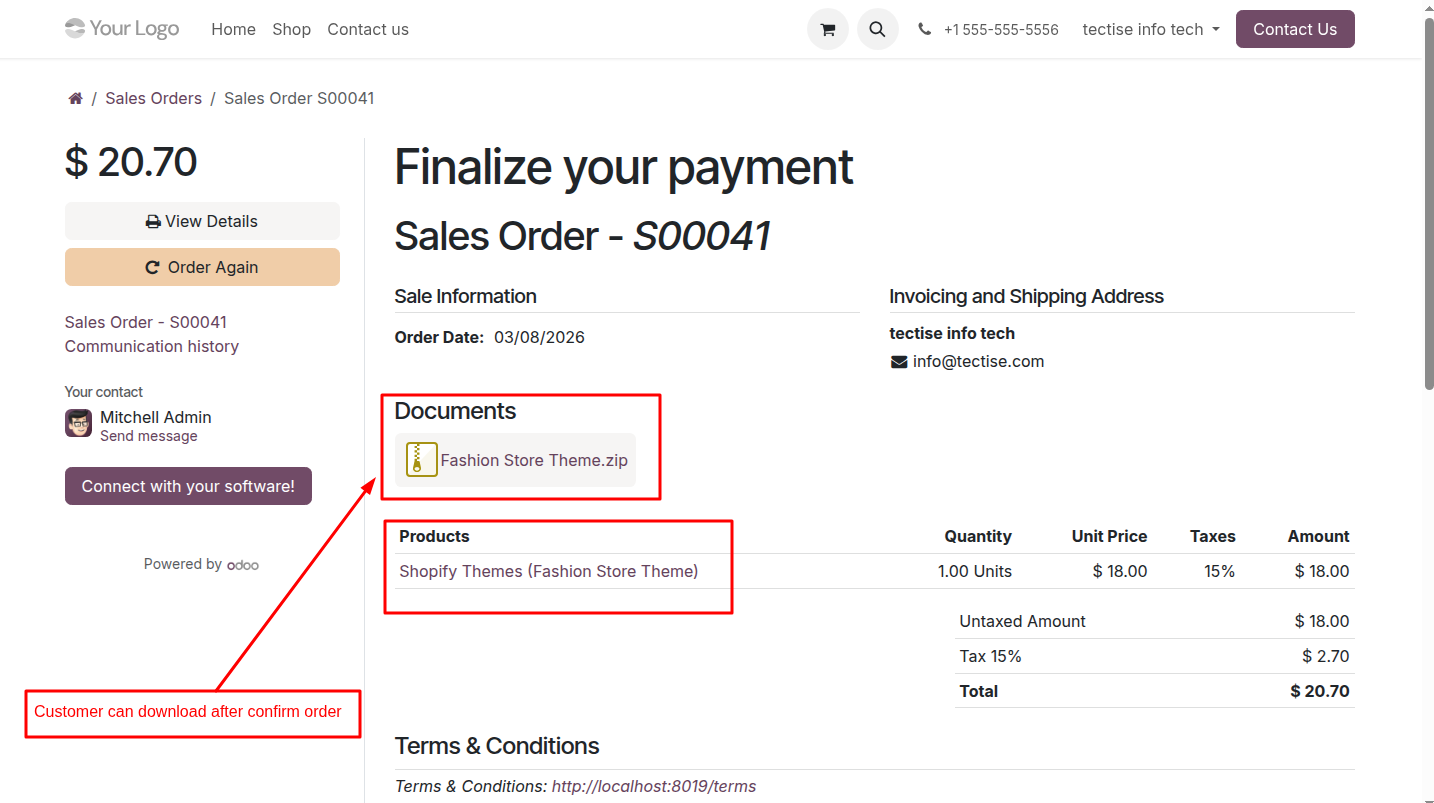Click the phone icon in header
Viewport: 1434px width, 803px height.
coord(924,30)
